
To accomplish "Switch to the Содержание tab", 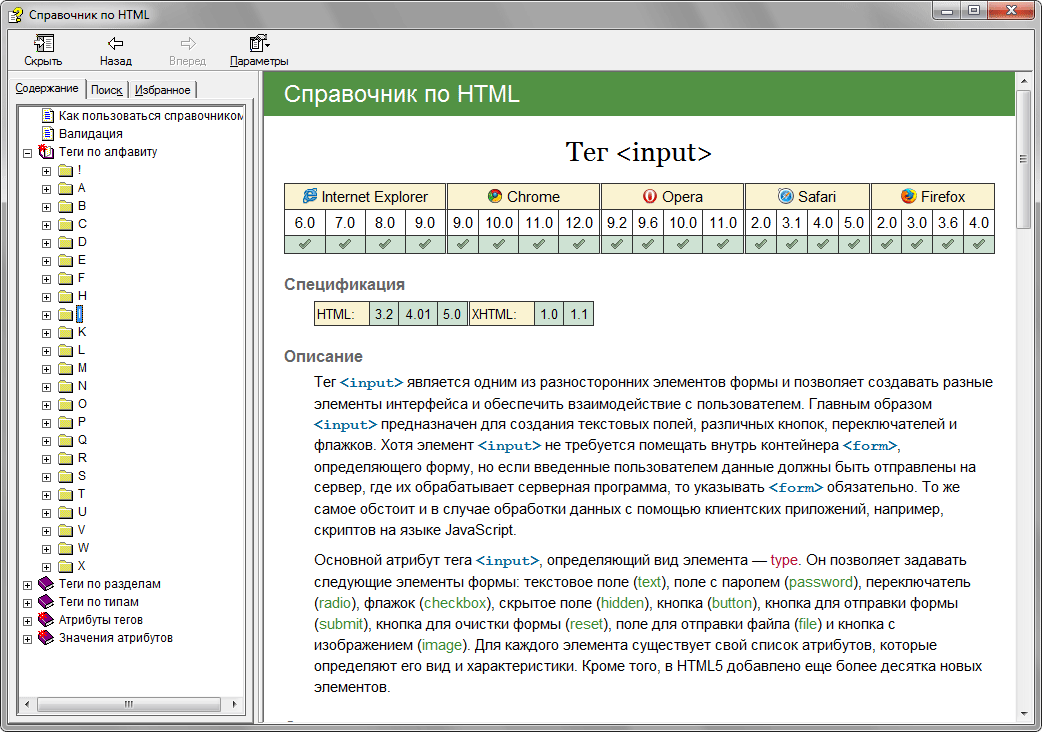I will tap(47, 88).
